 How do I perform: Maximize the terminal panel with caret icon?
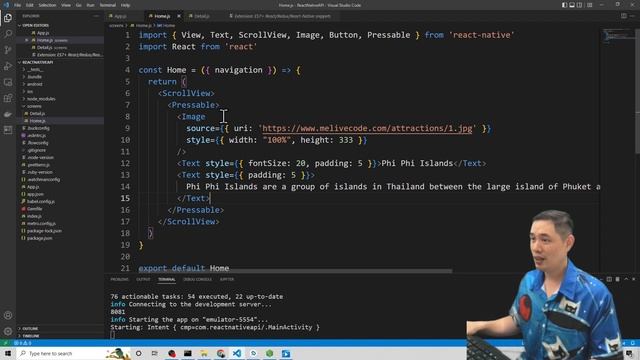coord(626,279)
